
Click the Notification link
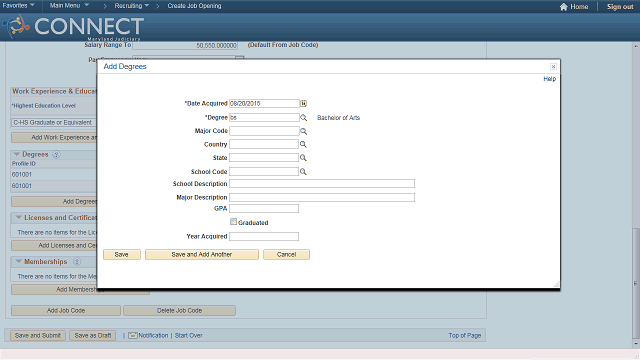pos(153,336)
